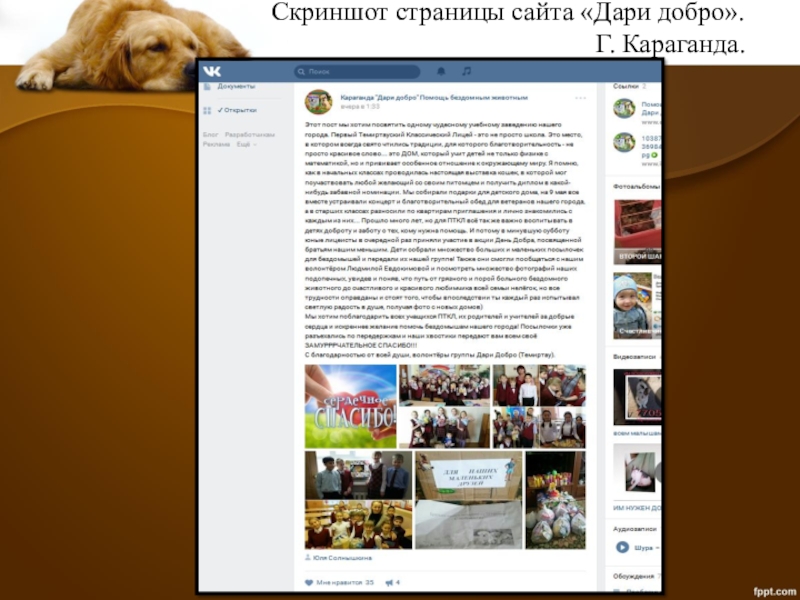Open the notifications bell icon
The image size is (800, 600).
pos(441,71)
